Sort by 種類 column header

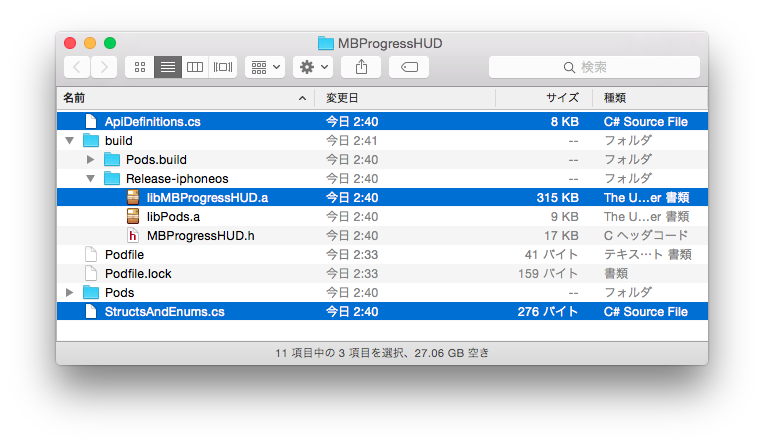[x=650, y=98]
